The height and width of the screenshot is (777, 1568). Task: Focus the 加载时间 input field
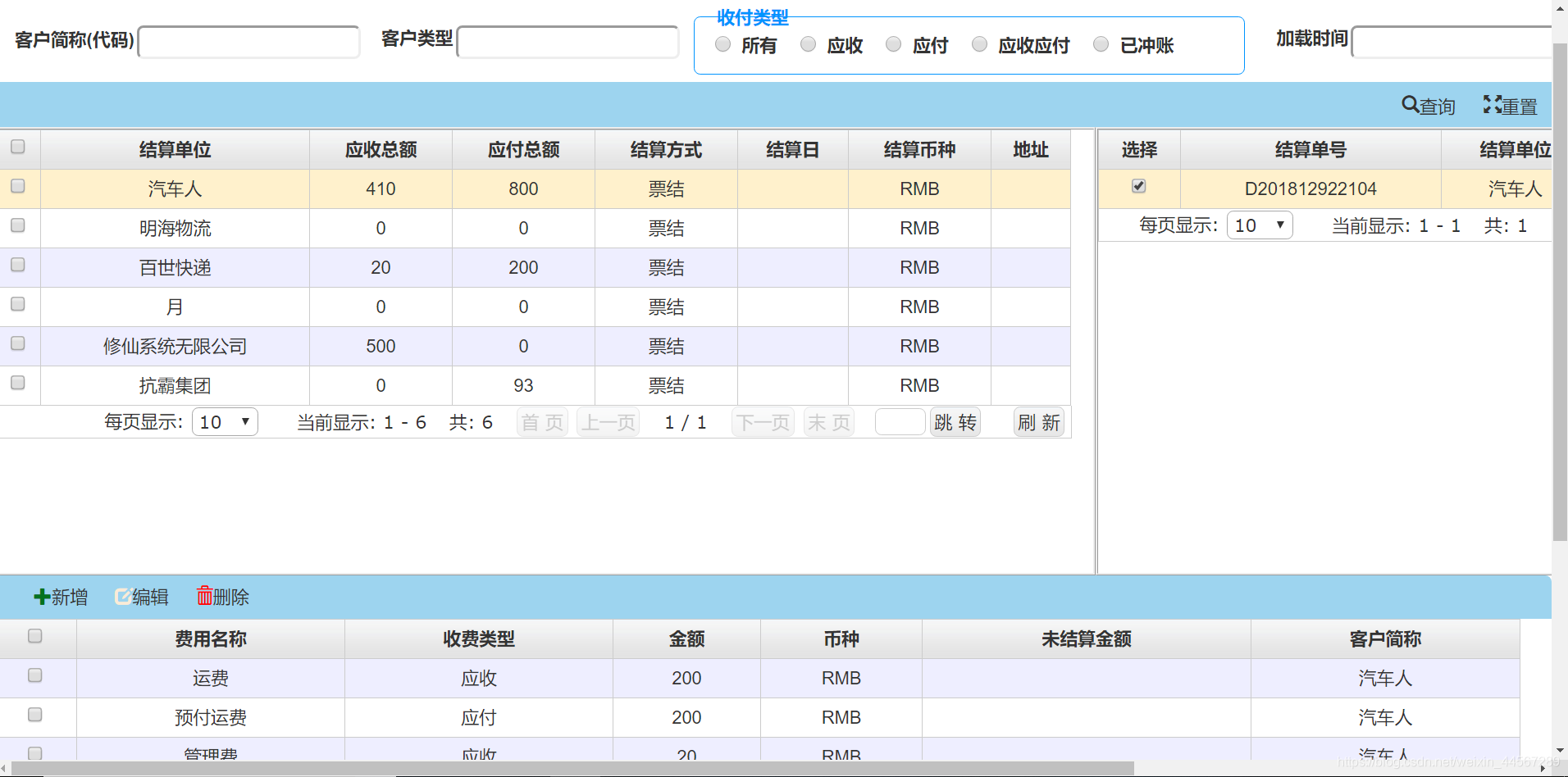point(1452,42)
